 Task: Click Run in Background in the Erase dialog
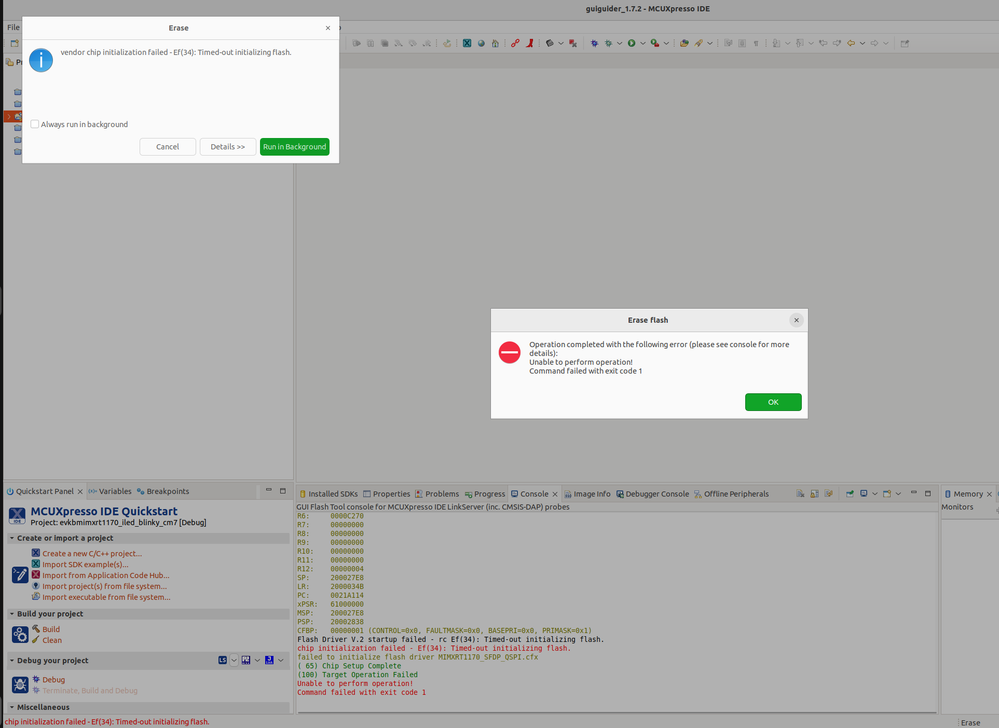(x=294, y=146)
